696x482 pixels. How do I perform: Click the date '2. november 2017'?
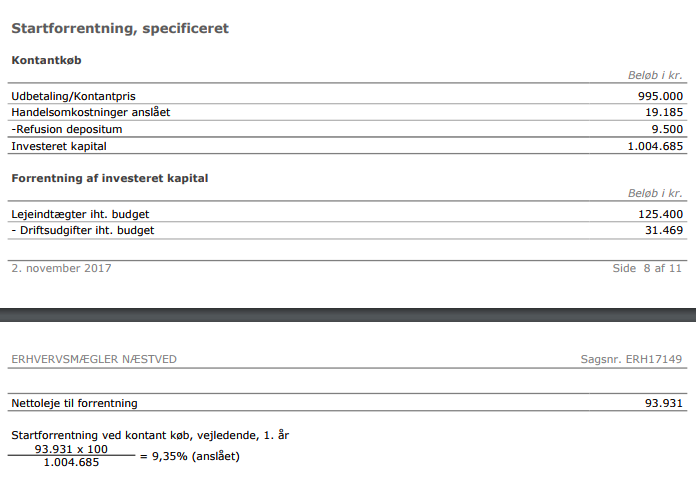click(x=61, y=268)
